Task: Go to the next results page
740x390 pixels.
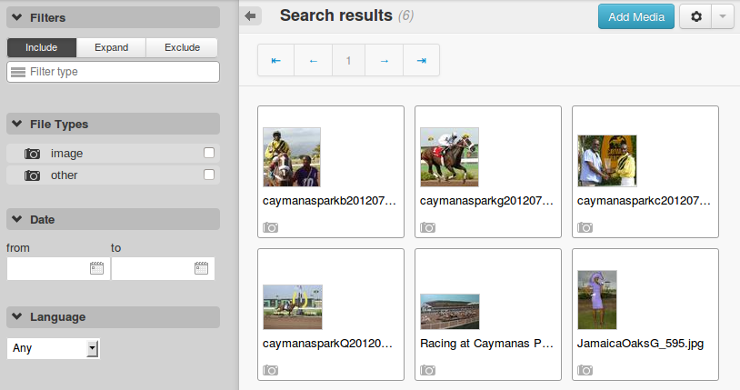Action: coord(384,60)
